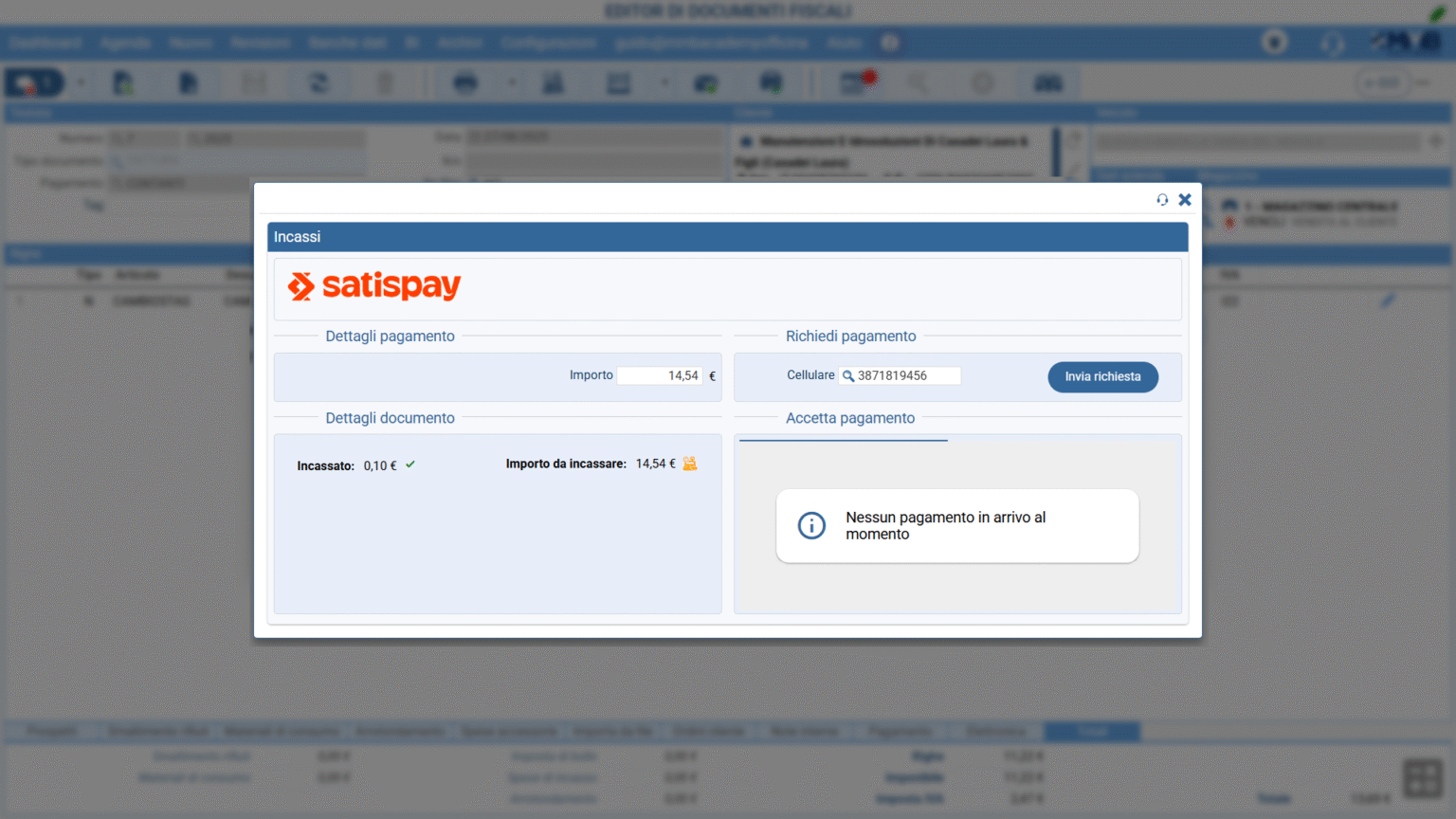Open the Dashboard menu

pos(45,43)
